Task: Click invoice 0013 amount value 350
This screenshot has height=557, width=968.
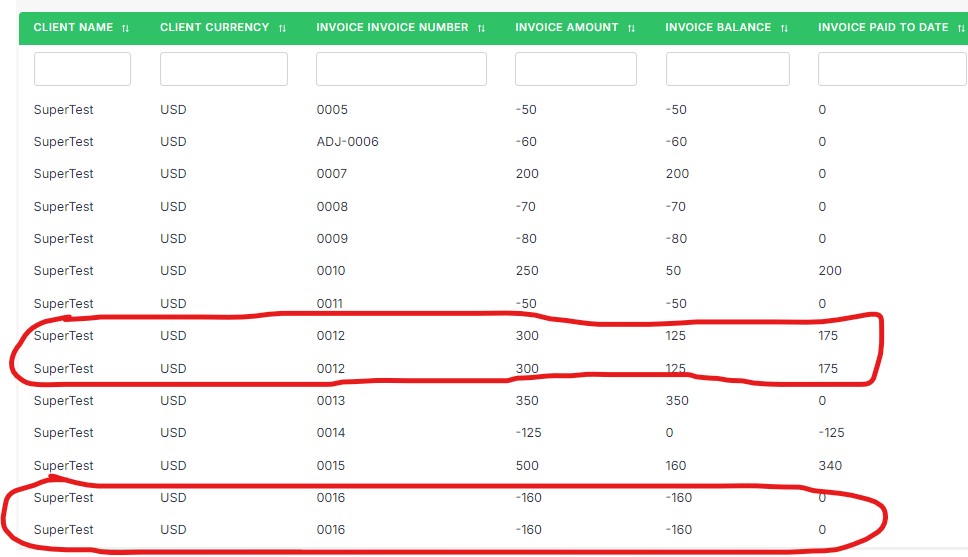Action: [526, 401]
